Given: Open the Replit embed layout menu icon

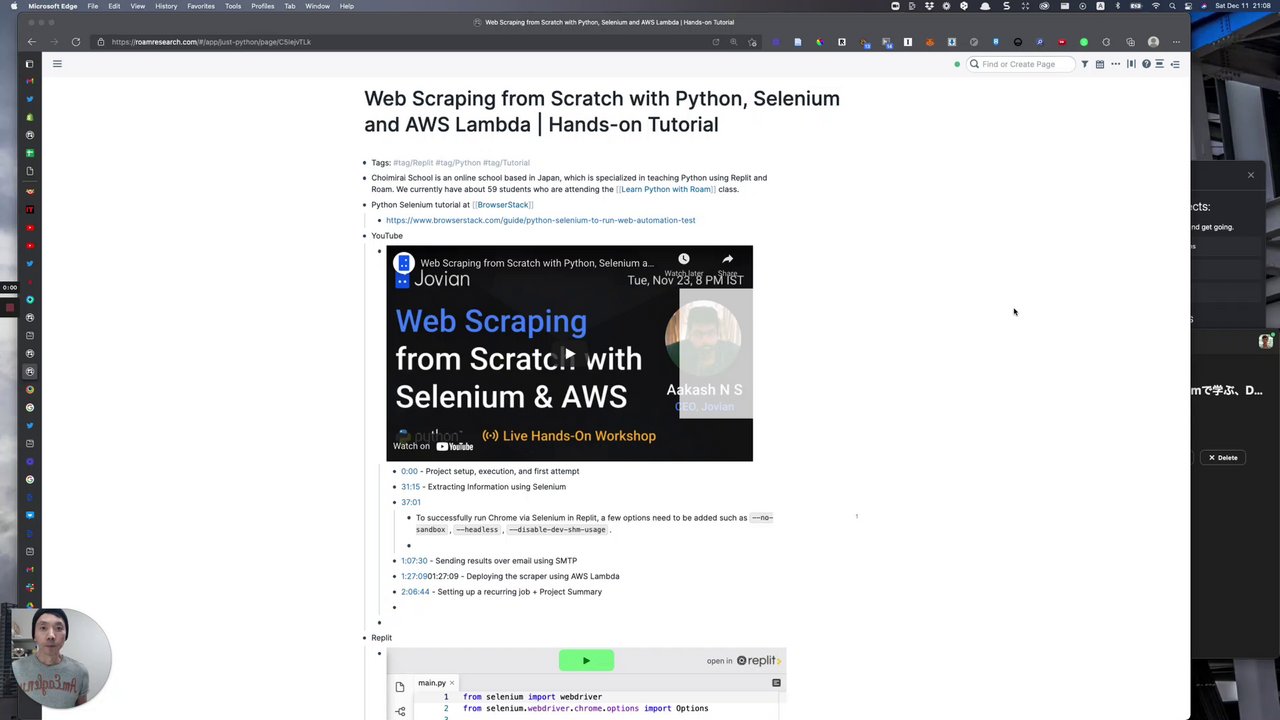Looking at the screenshot, I should pyautogui.click(x=776, y=683).
